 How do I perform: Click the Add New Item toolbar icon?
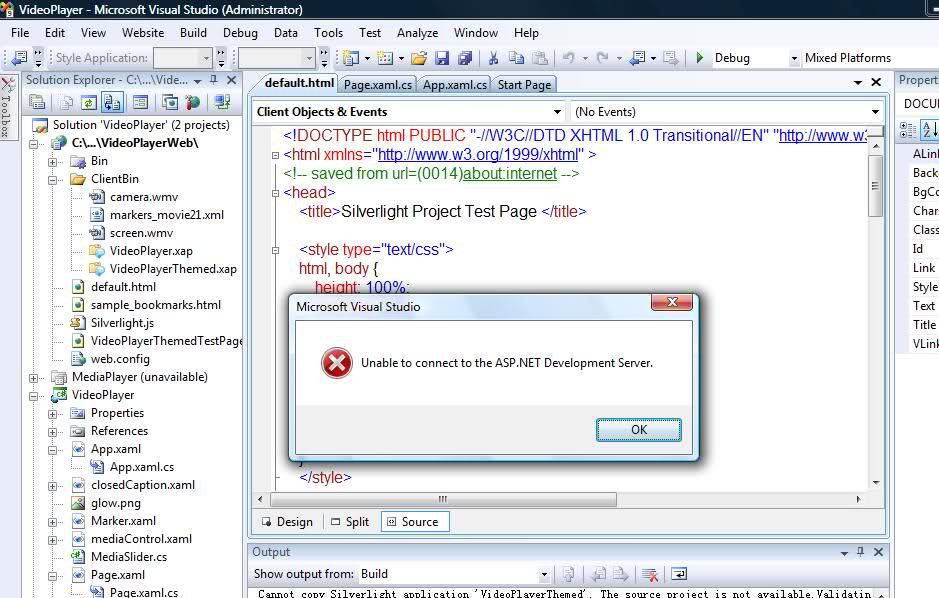tap(384, 58)
